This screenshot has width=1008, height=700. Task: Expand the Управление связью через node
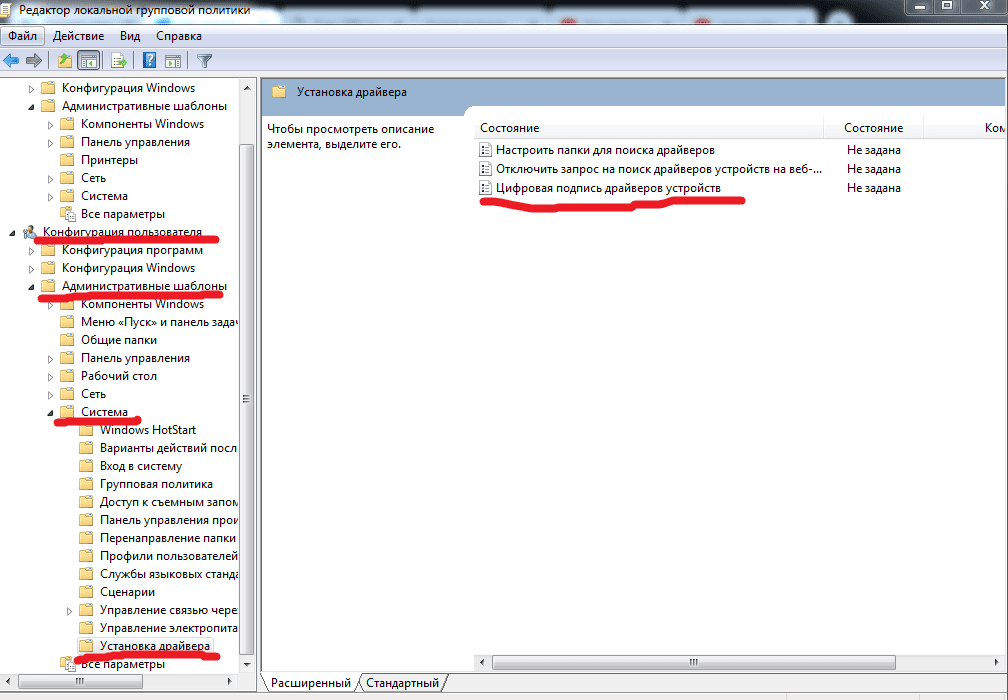coord(70,610)
